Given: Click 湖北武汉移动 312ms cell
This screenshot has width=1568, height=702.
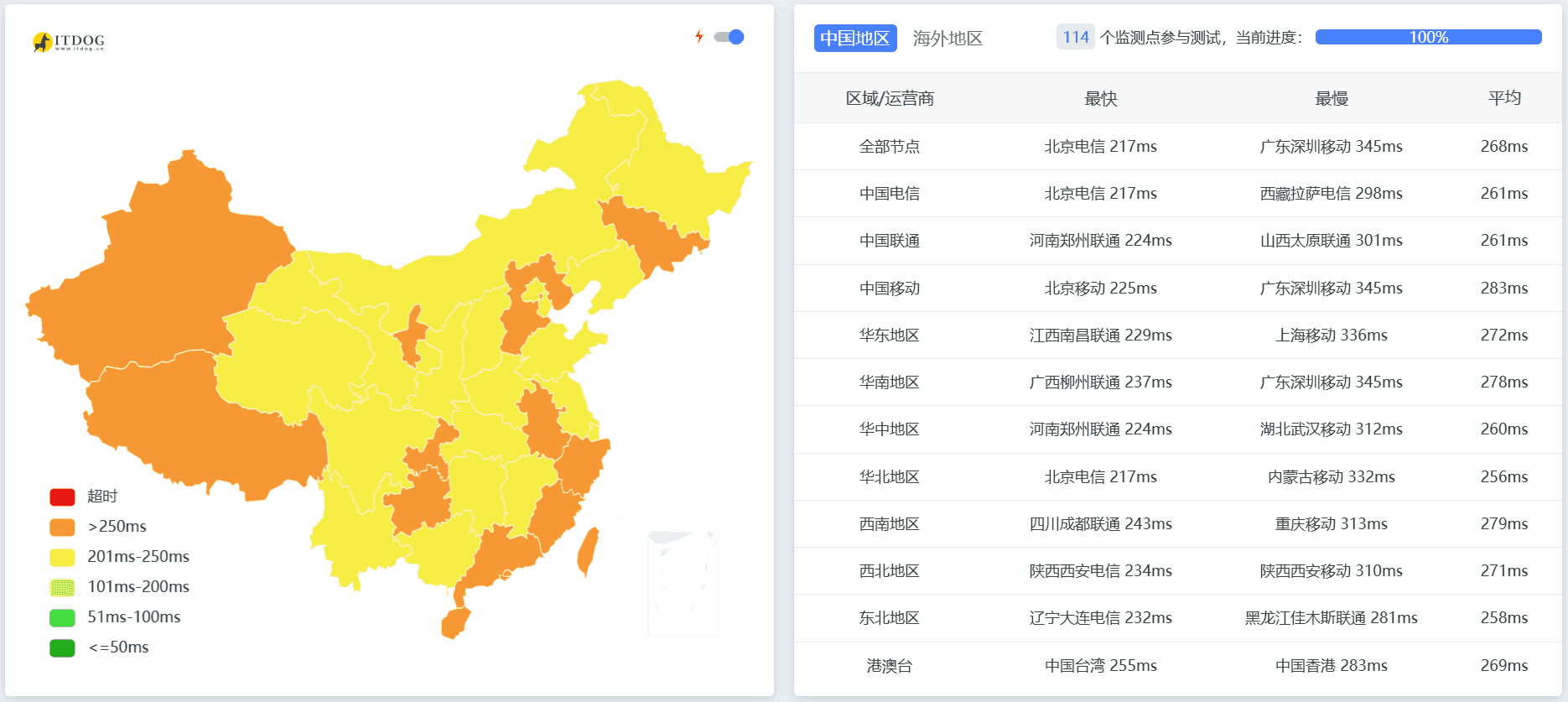Looking at the screenshot, I should tap(1331, 429).
